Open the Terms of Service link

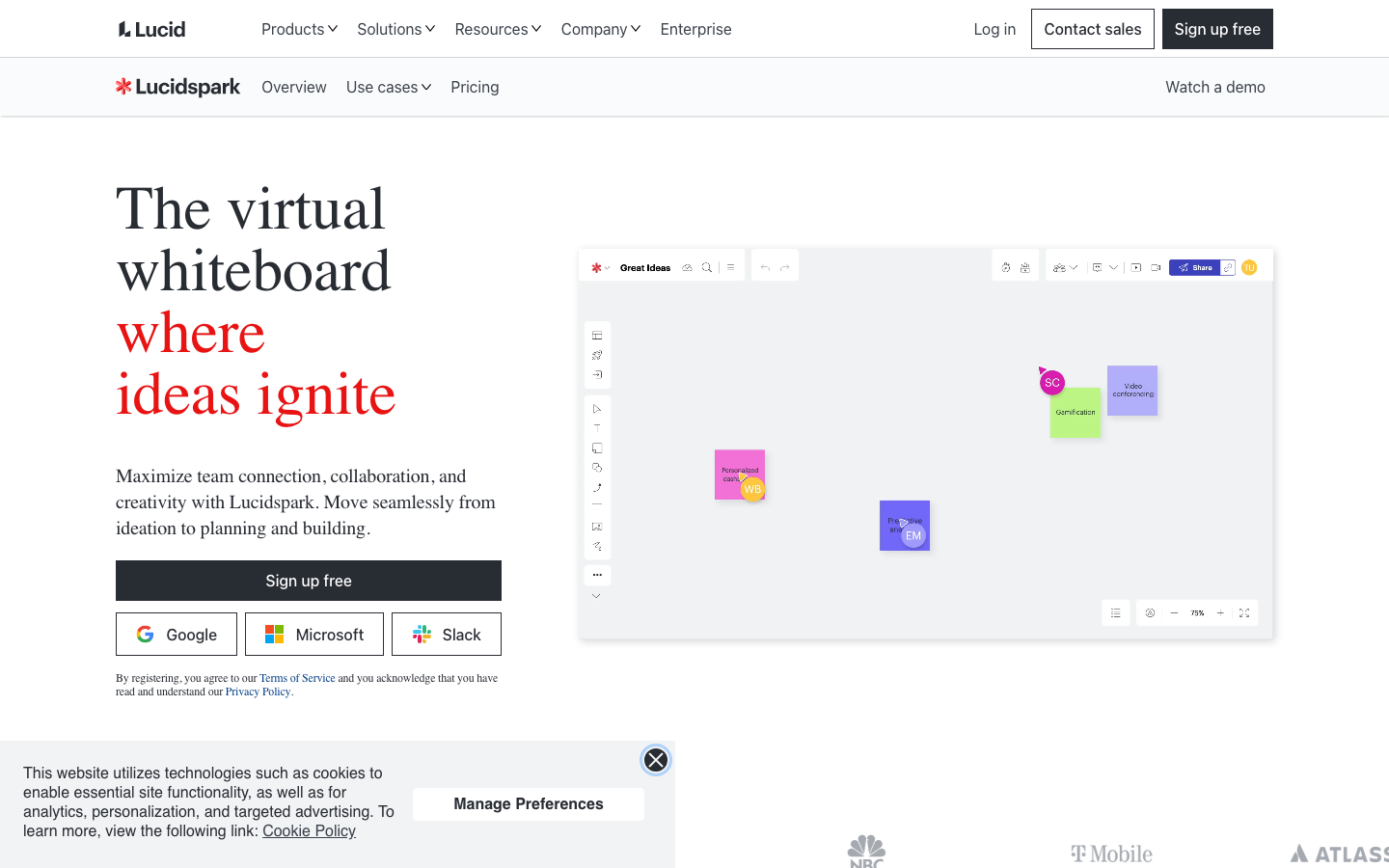coord(297,678)
